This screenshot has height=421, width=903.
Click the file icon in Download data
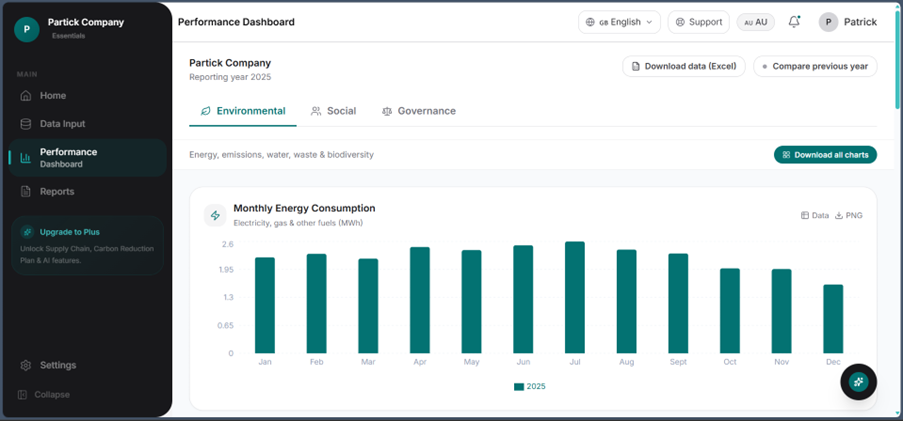[636, 66]
